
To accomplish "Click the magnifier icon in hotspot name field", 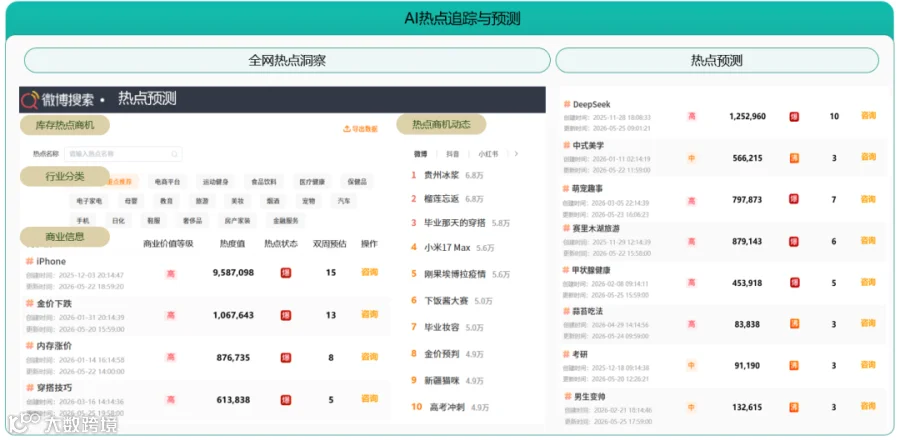I will tap(174, 154).
